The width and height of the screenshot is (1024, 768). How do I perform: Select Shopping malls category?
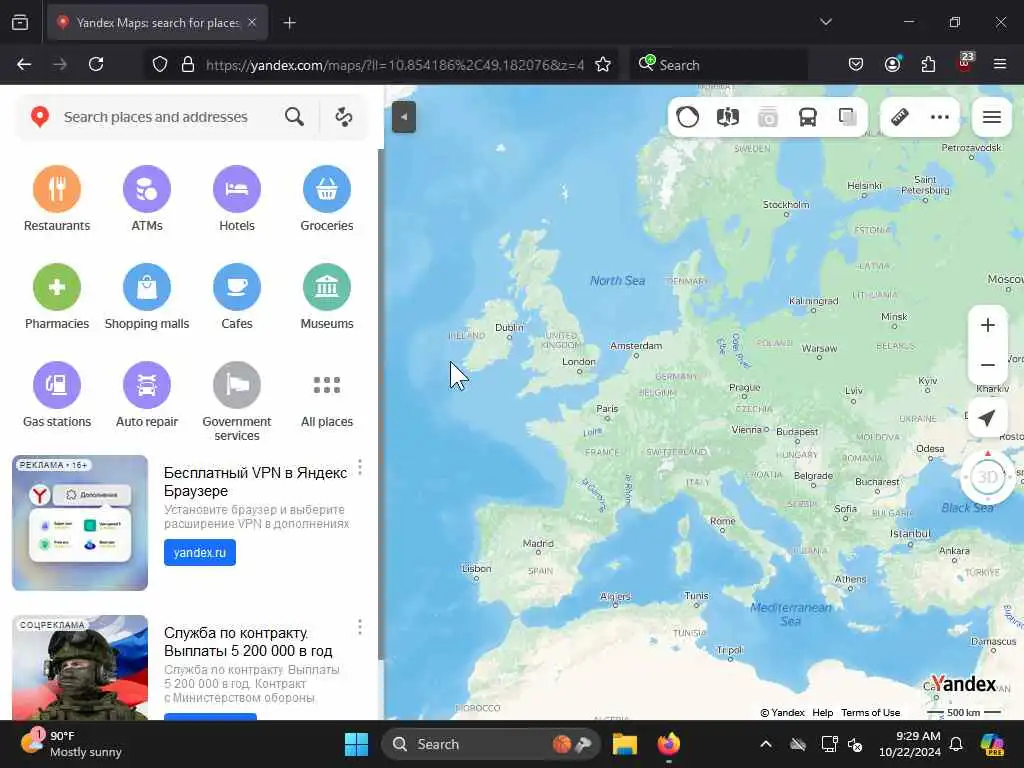point(147,296)
